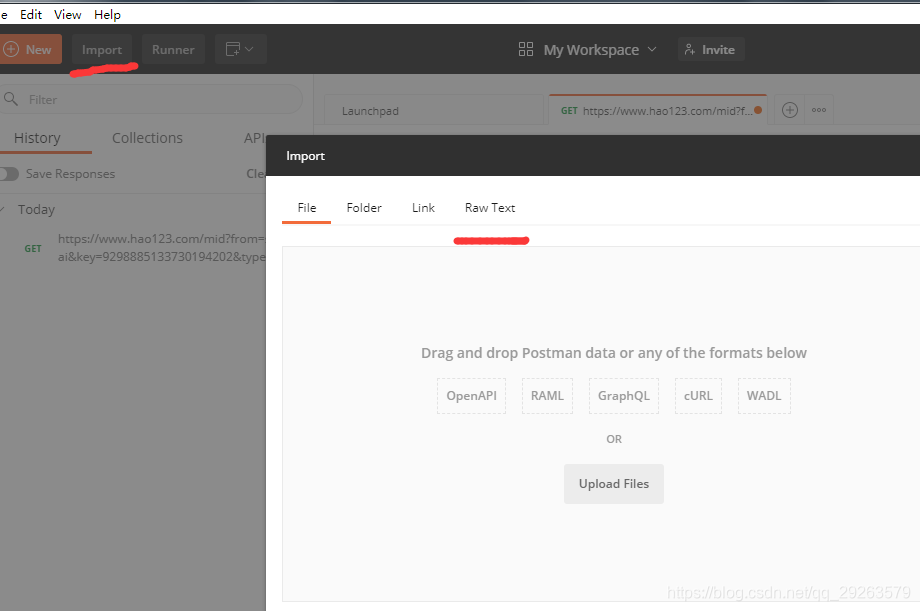
Task: Select the GET hao123.com request tab
Action: pos(658,110)
